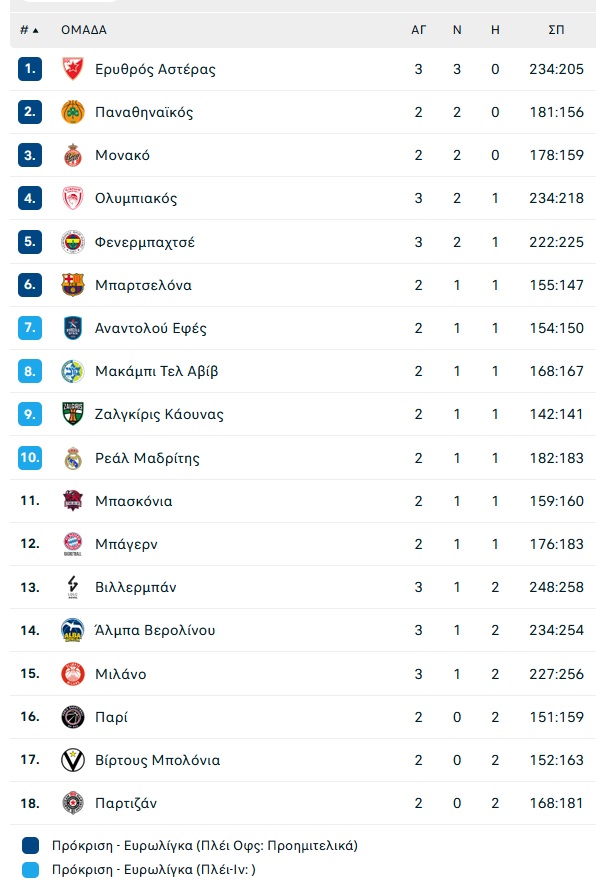The image size is (596, 886).
Task: Select the Ρεάλ Μαδρίτης crest icon
Action: (73, 458)
